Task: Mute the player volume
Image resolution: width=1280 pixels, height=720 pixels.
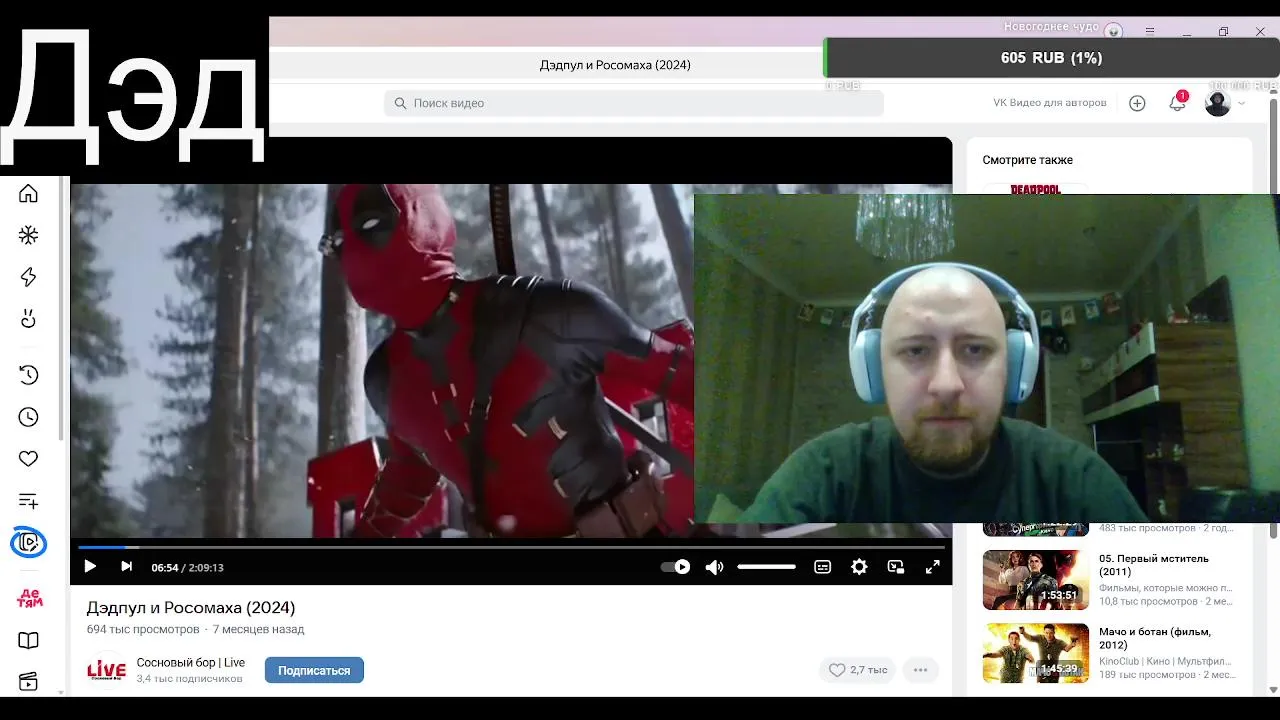Action: pos(714,567)
